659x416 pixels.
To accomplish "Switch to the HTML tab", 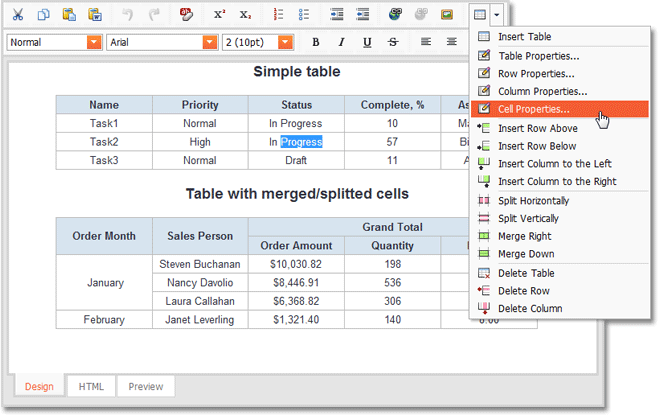I will (91, 386).
